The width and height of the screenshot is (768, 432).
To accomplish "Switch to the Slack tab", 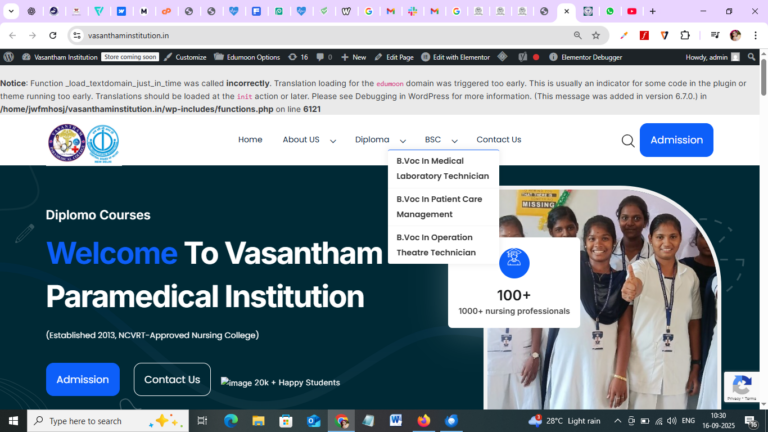I will tap(412, 11).
